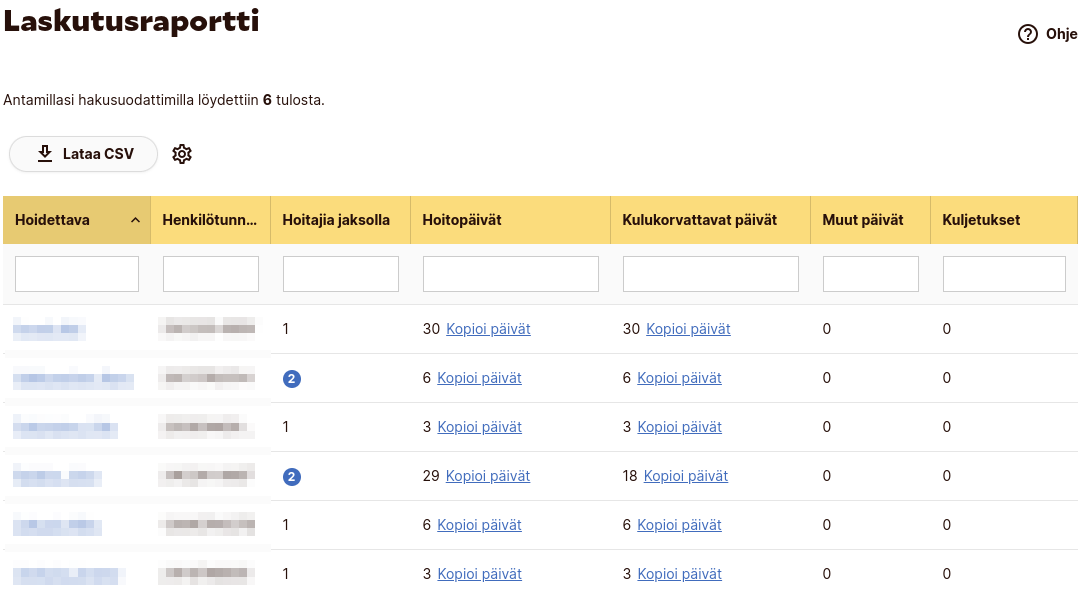
Task: Open help via the Ohje question mark icon
Action: click(x=1027, y=33)
